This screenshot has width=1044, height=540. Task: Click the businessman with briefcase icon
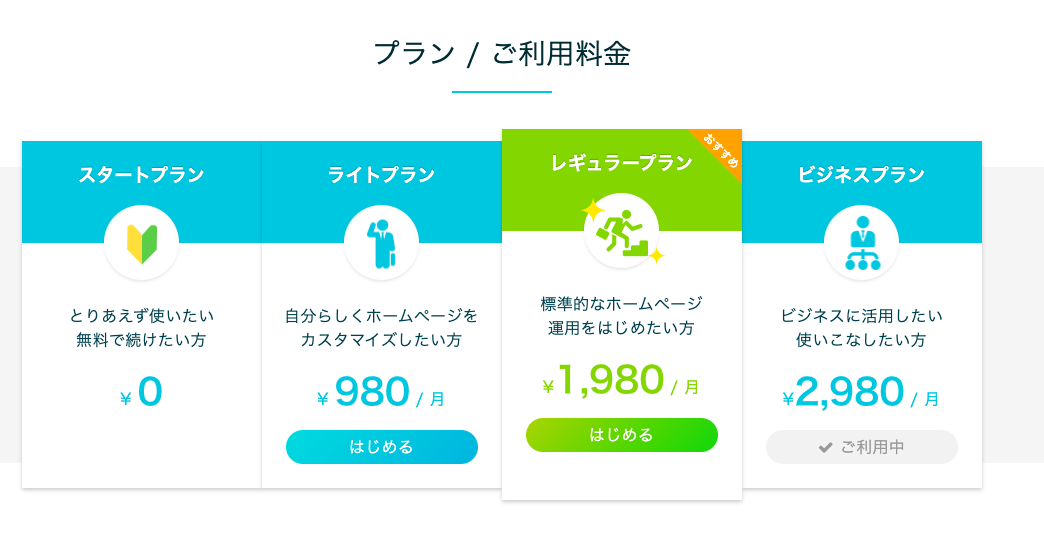pos(382,243)
